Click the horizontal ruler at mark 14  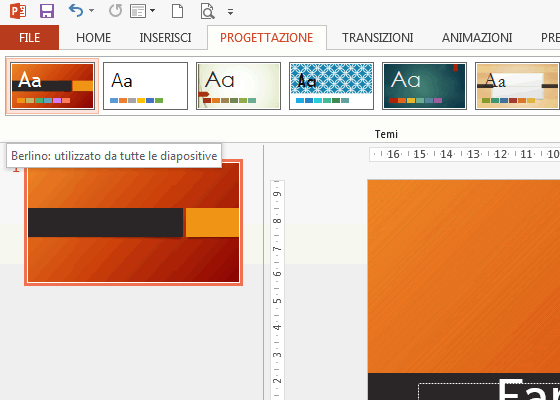click(446, 154)
